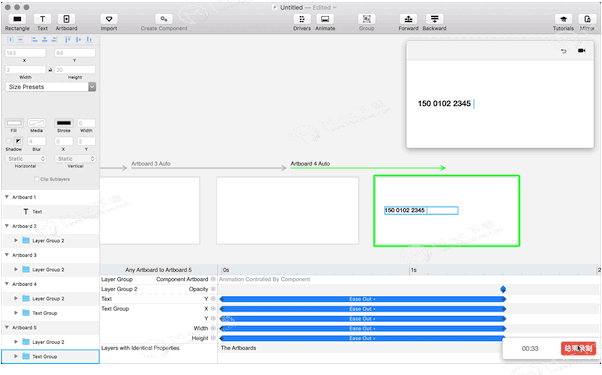Add a new Artboard from toolbar

point(66,19)
